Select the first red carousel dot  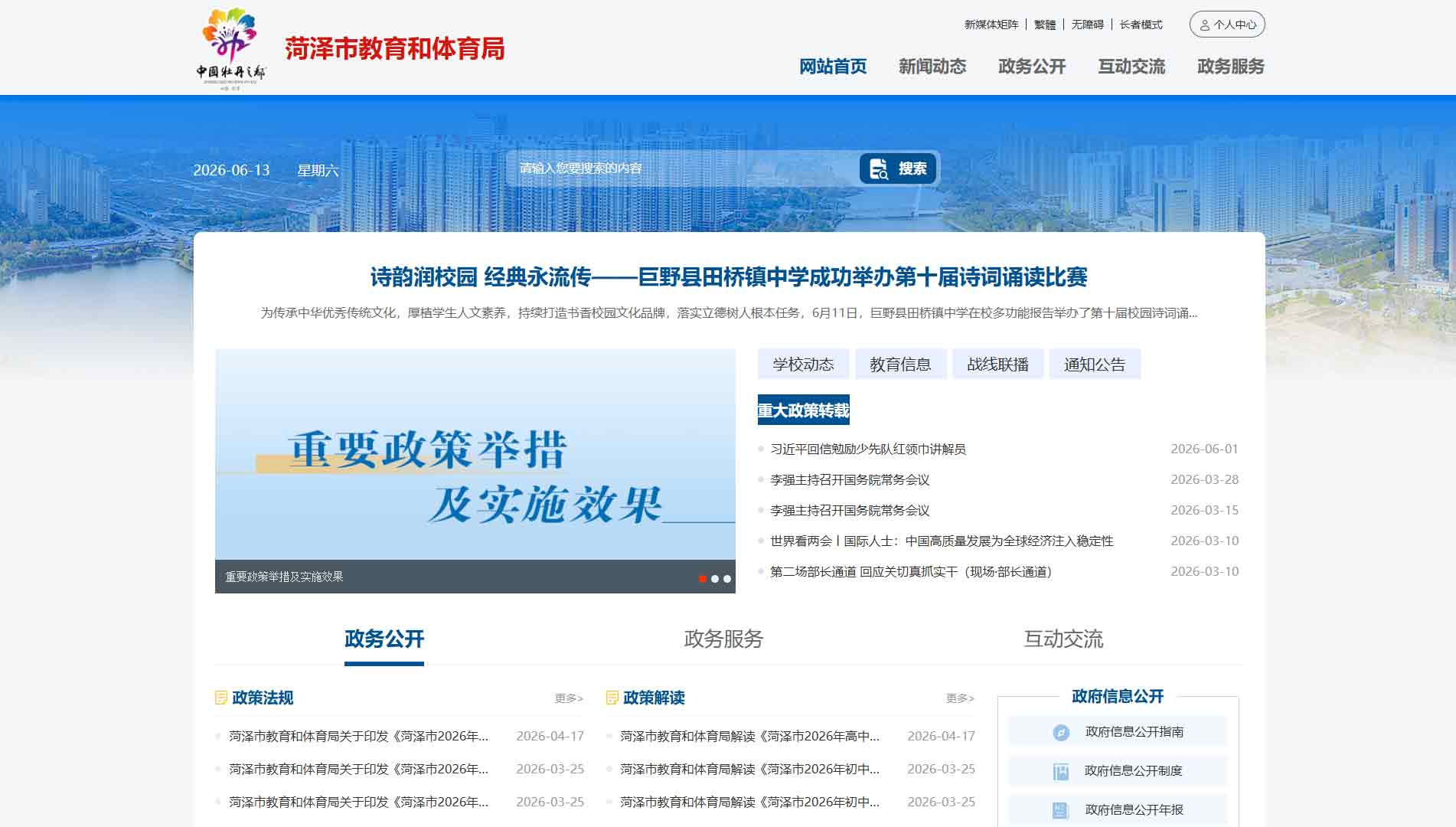[703, 579]
